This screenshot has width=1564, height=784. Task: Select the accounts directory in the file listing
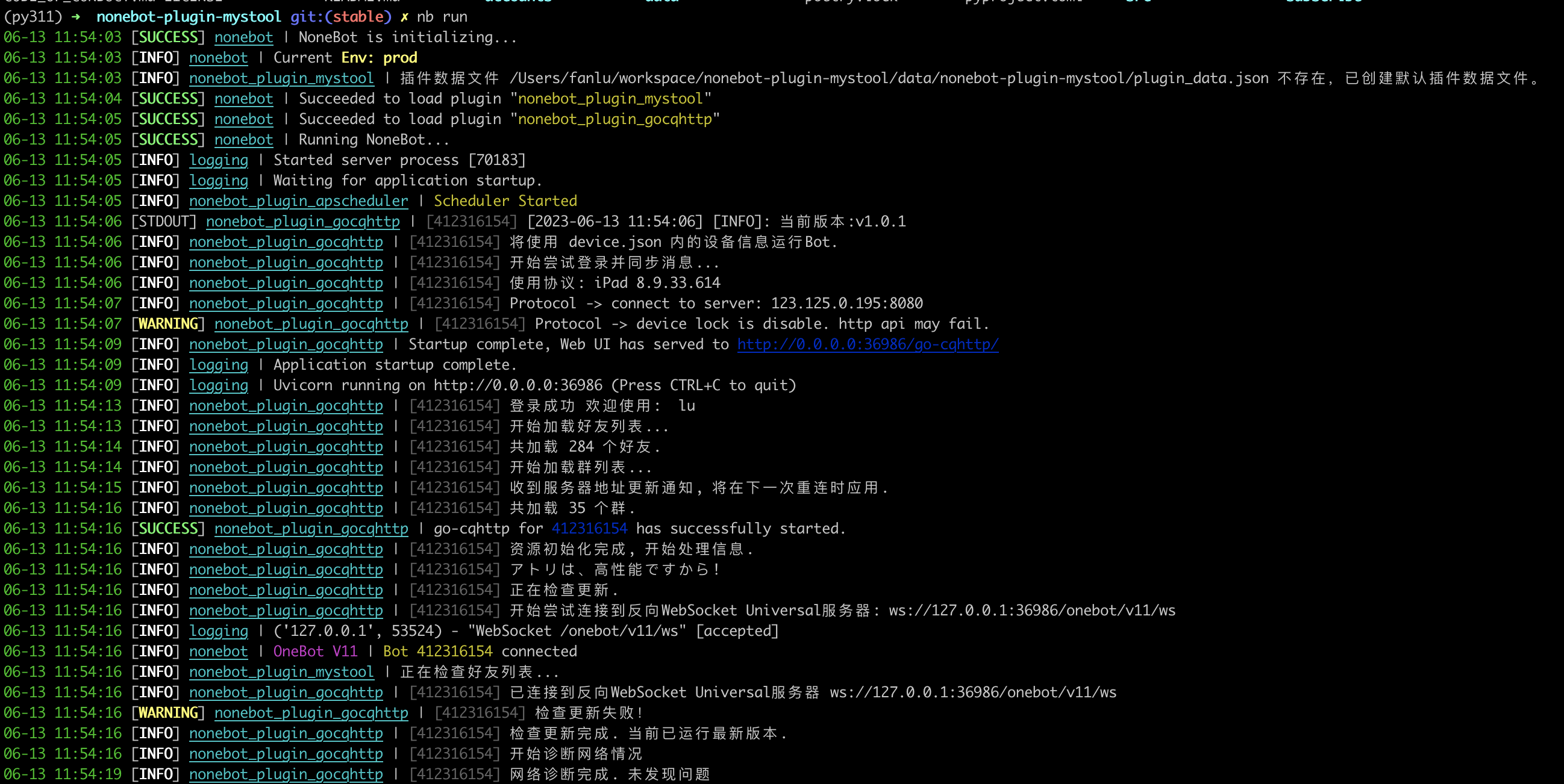[518, 1]
